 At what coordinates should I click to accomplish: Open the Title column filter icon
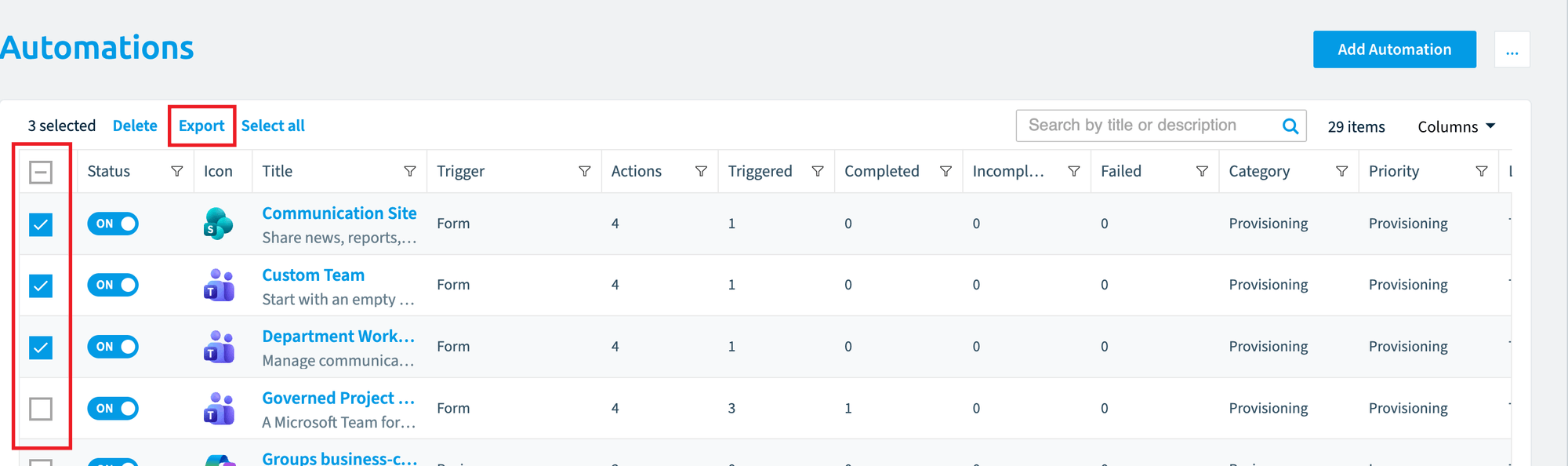410,171
